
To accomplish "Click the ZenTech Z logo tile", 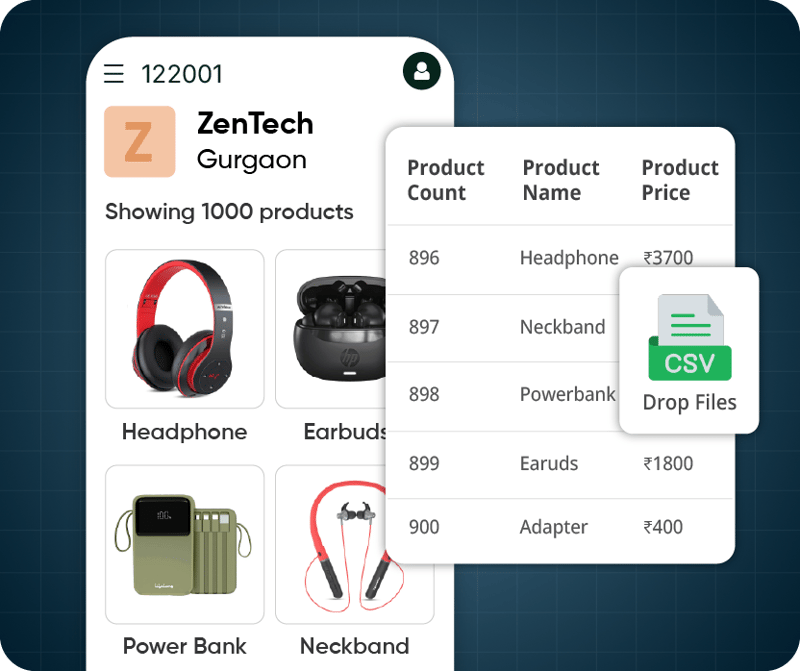I will pyautogui.click(x=140, y=141).
